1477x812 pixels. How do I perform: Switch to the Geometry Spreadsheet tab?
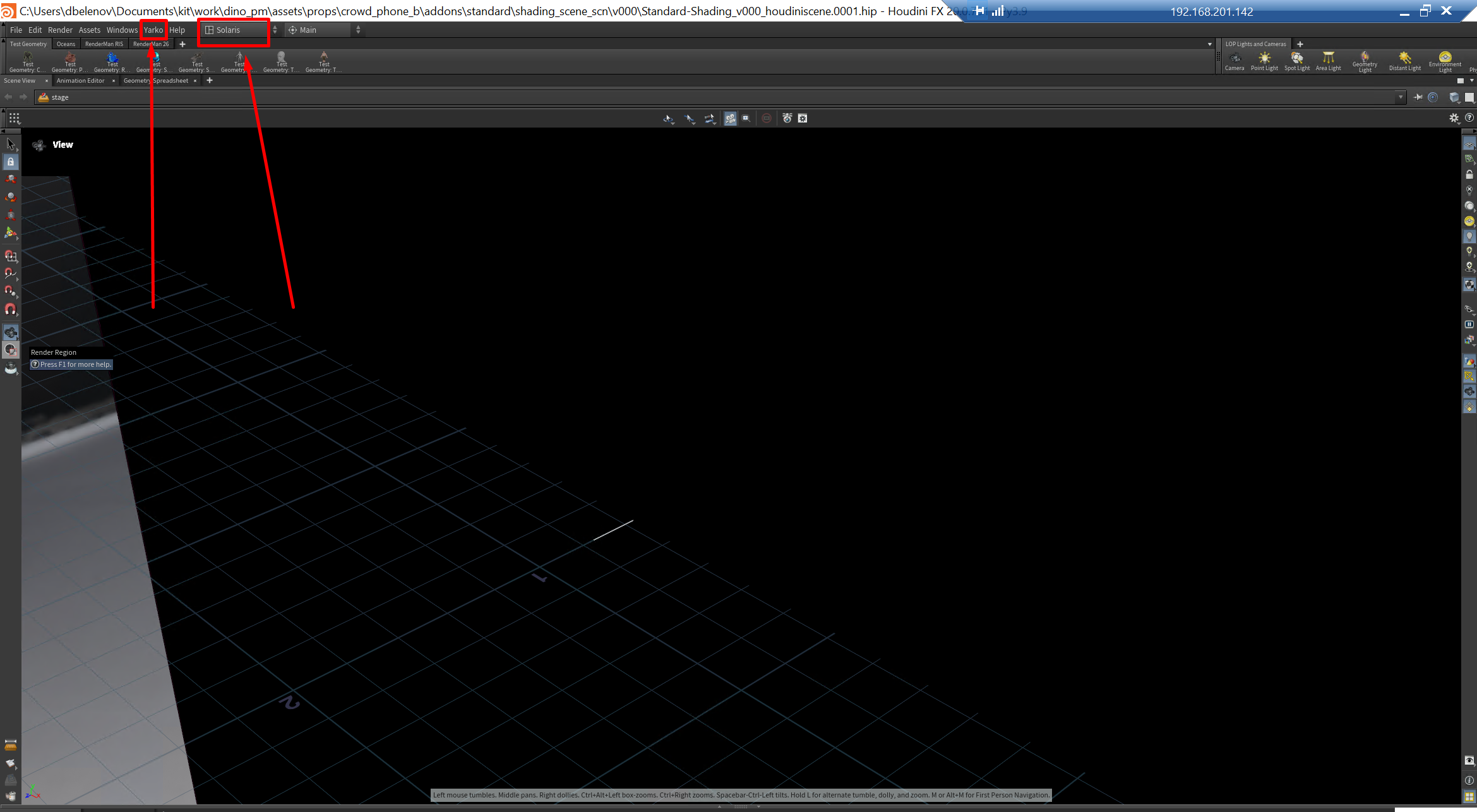156,81
